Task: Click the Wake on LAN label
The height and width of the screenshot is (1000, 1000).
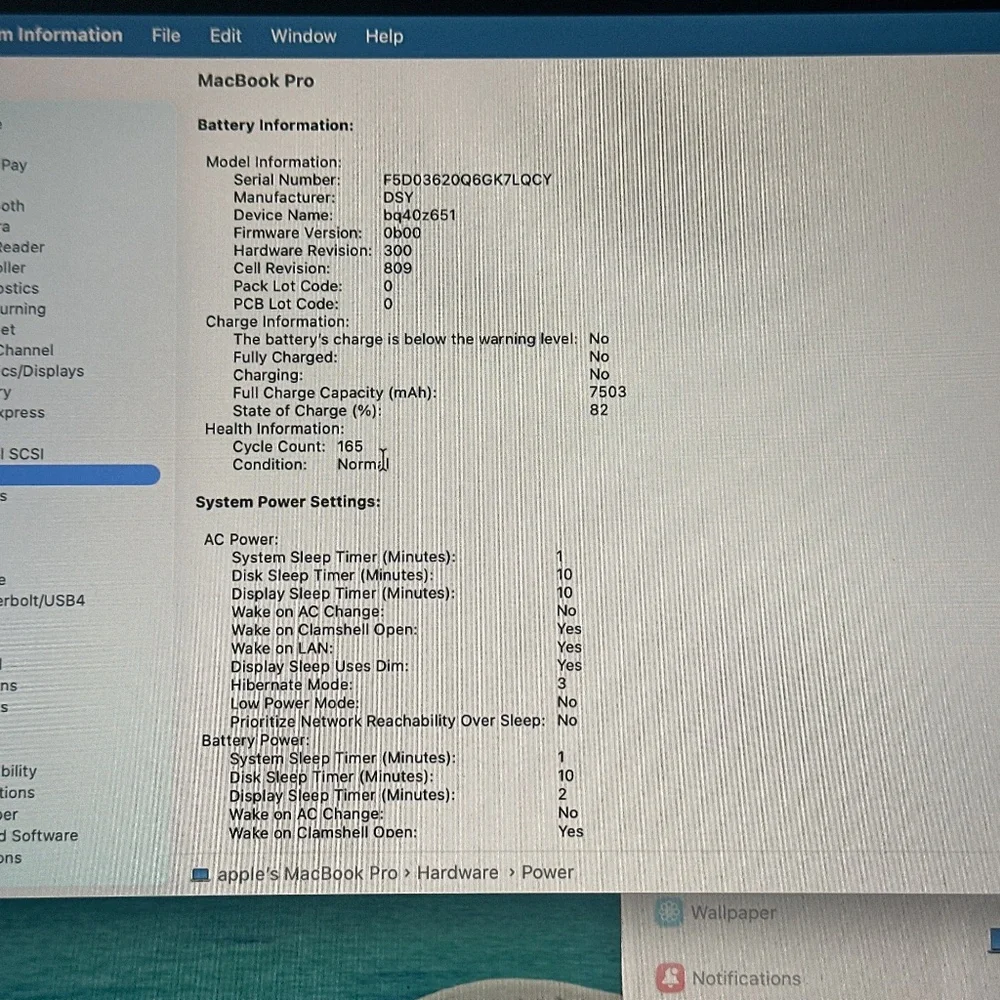Action: (x=282, y=648)
